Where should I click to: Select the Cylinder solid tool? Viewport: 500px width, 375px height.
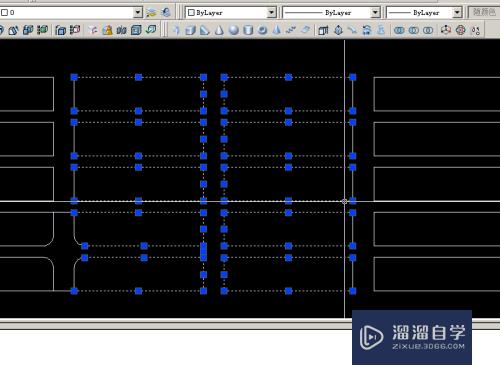point(248,30)
